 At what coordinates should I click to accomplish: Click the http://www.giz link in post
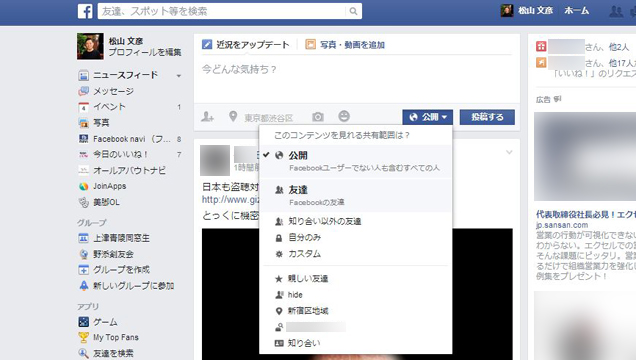(230, 199)
